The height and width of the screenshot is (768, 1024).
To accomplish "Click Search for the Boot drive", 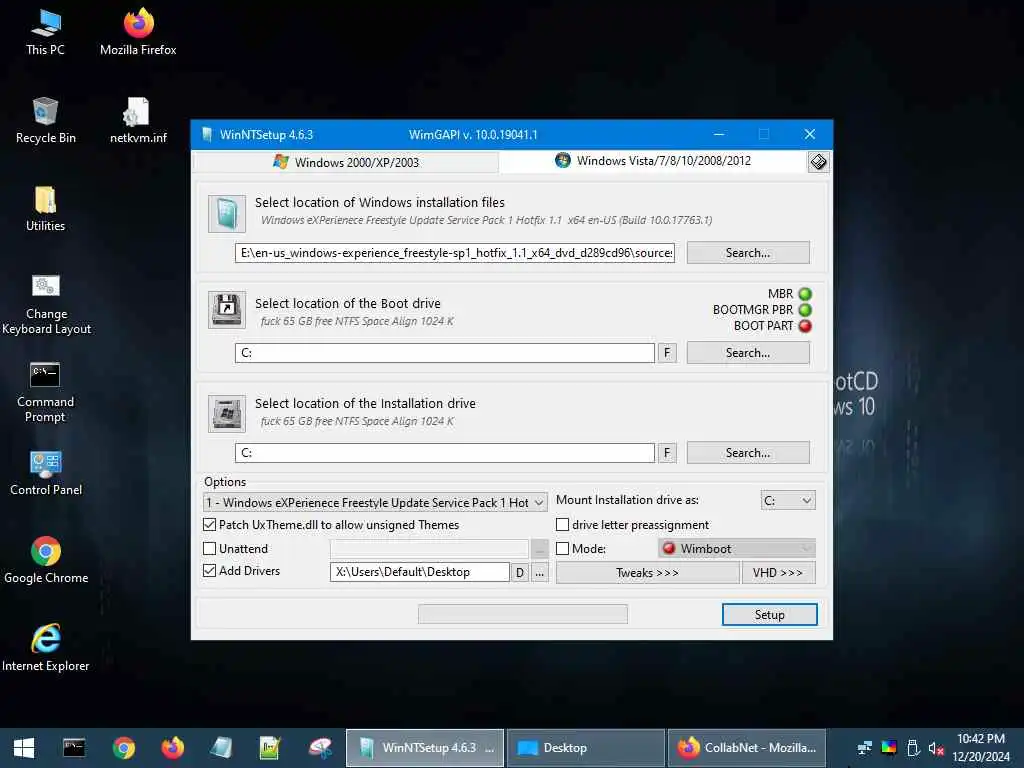I will point(748,353).
